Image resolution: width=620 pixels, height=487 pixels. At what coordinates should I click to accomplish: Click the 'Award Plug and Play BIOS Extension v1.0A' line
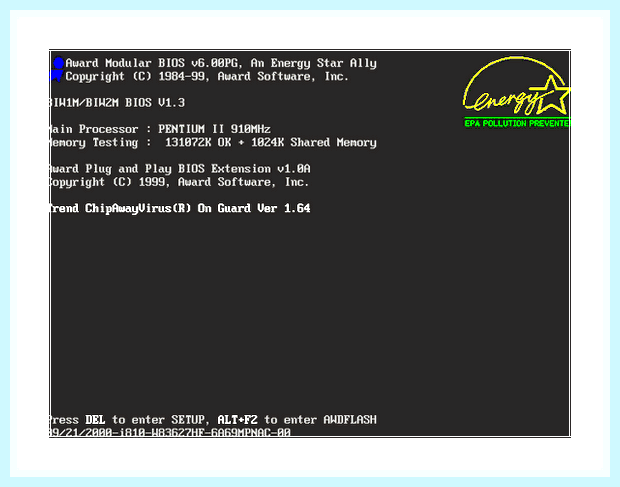pos(180,169)
